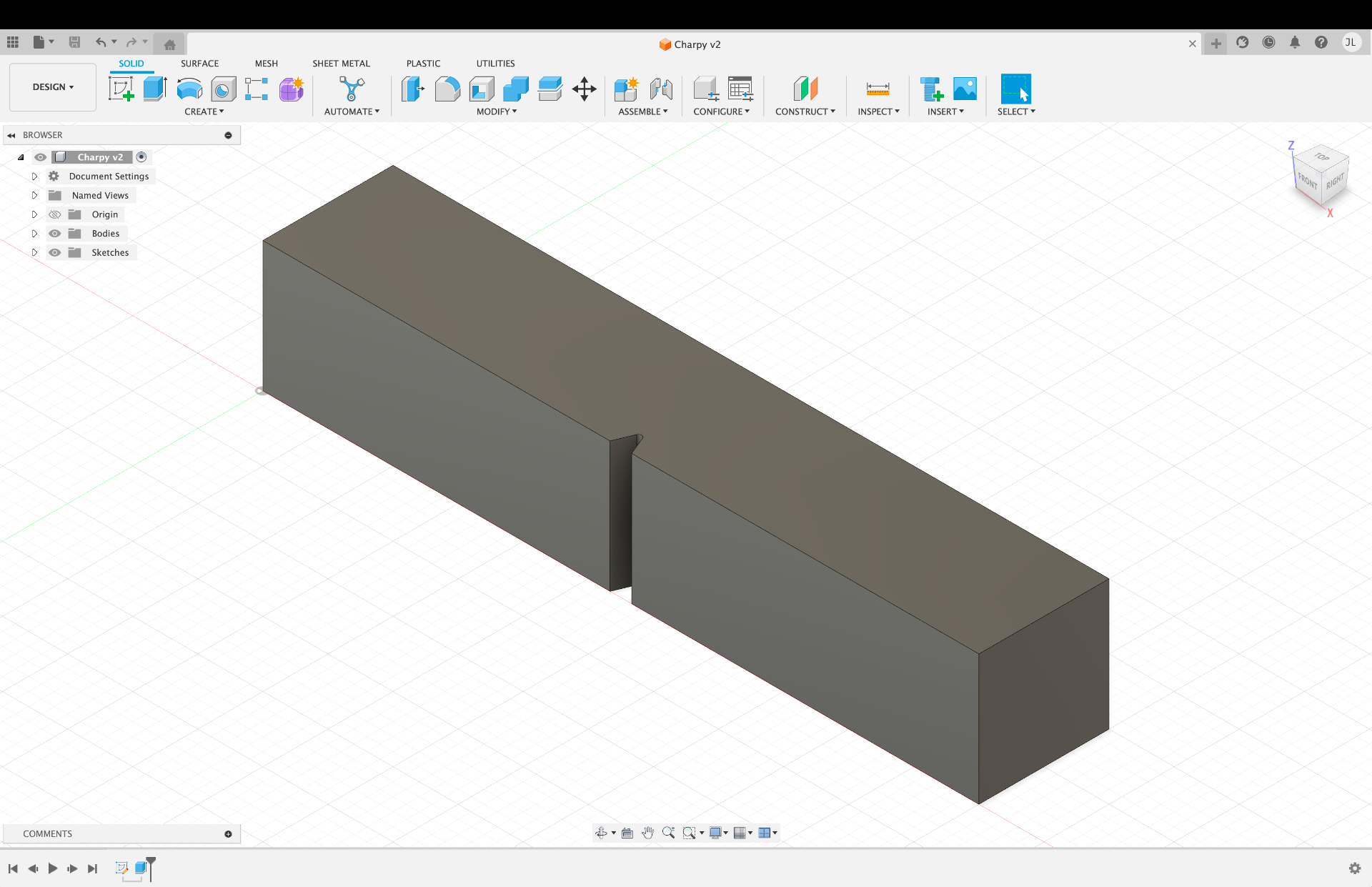This screenshot has width=1372, height=887.
Task: Click the extrude feature in the timeline
Action: 141,868
